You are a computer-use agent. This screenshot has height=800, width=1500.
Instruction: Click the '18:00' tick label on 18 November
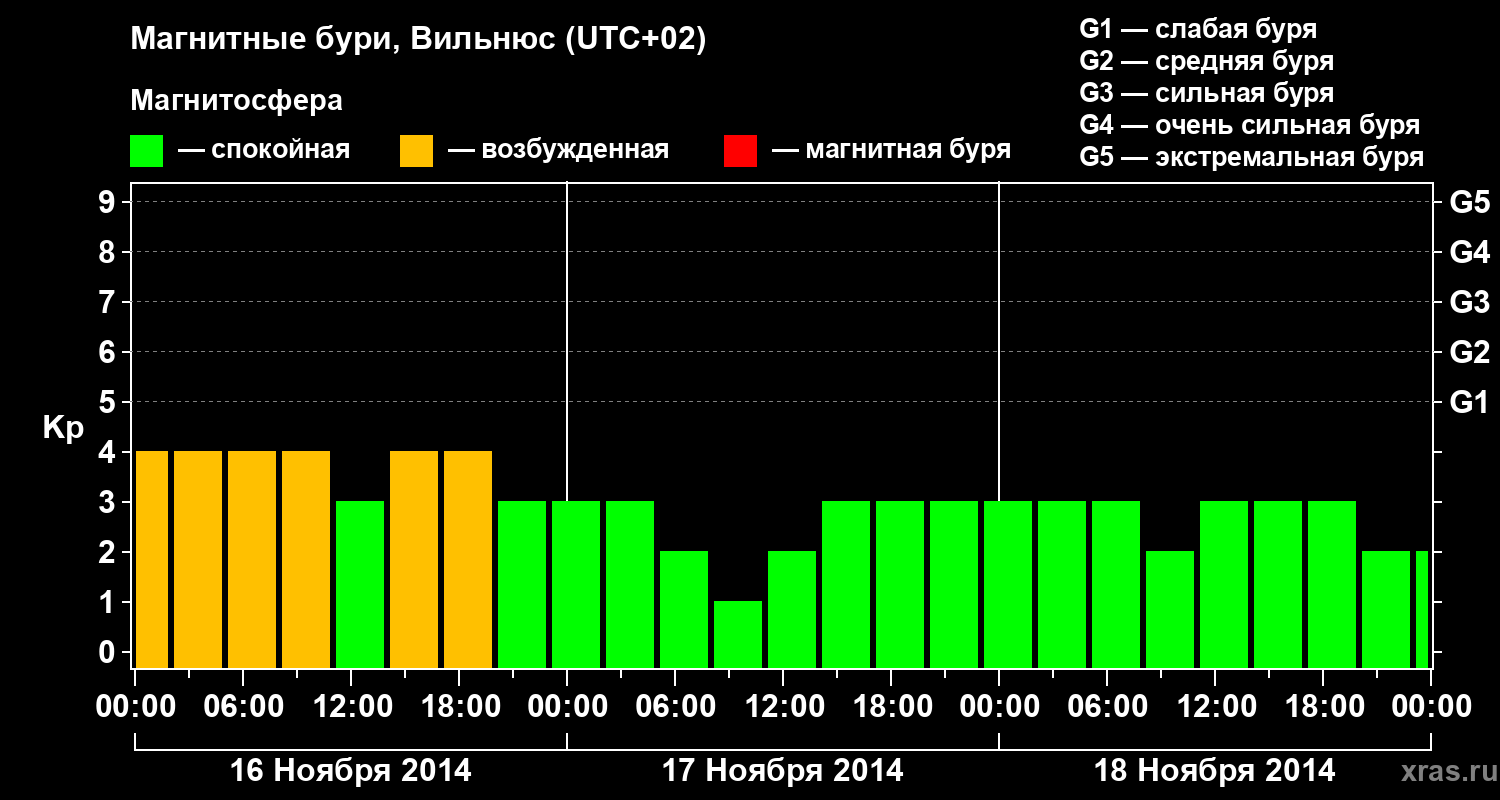(x=1323, y=706)
